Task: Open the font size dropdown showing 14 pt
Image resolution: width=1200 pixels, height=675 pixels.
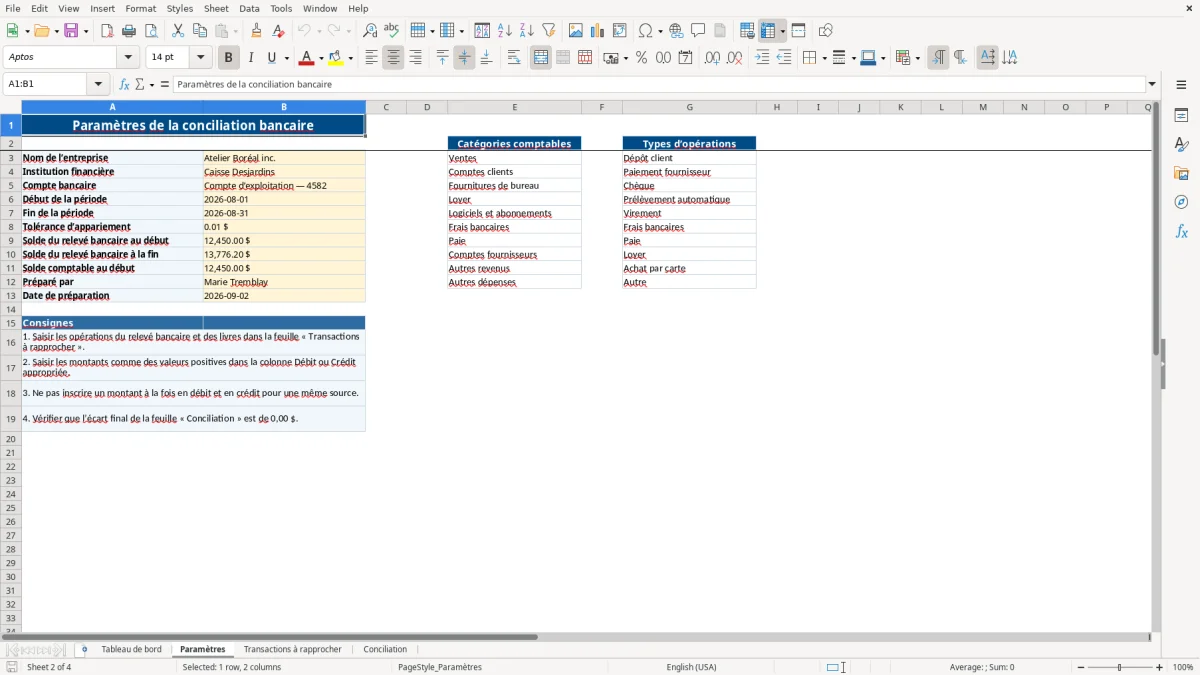Action: point(200,58)
